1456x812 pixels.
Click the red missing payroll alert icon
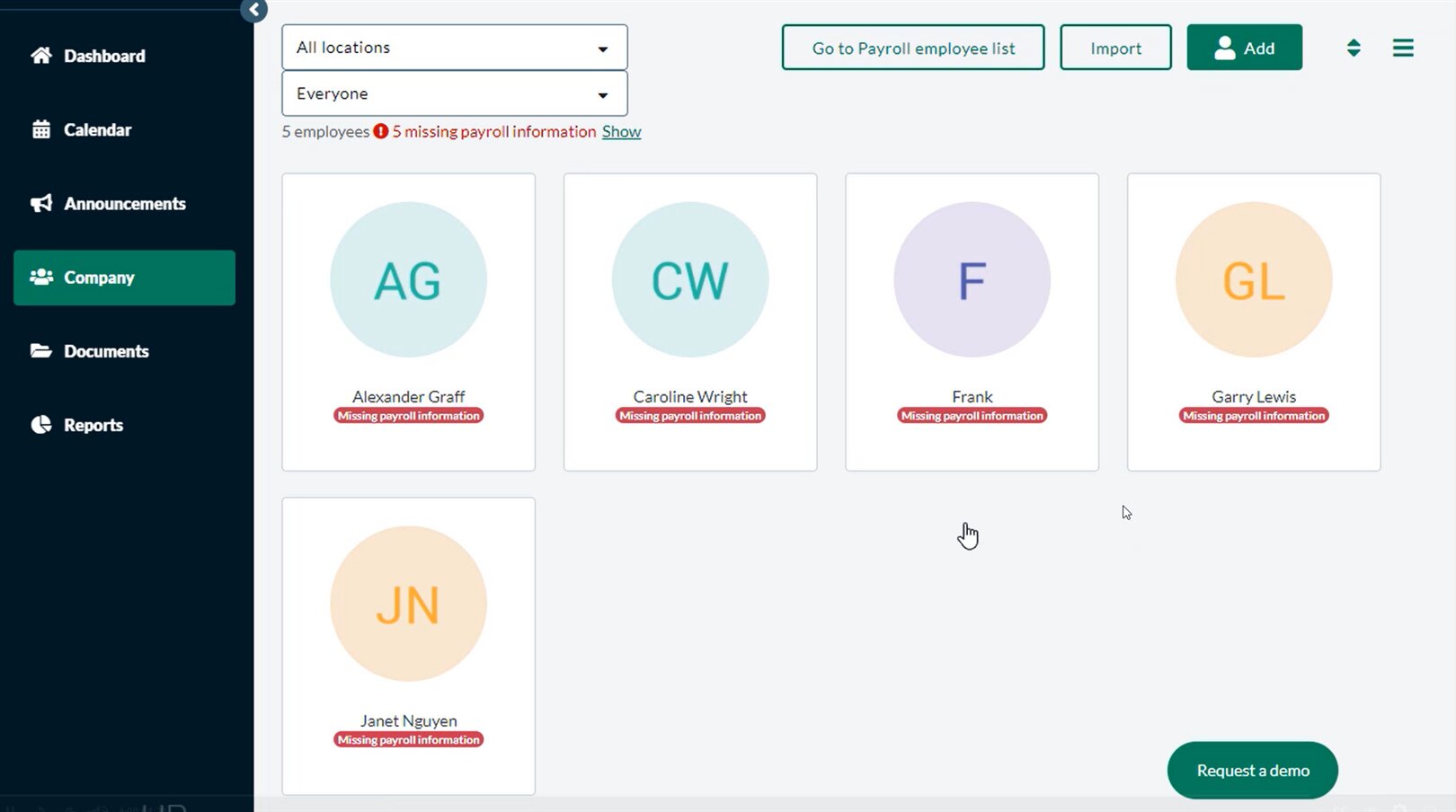381,131
